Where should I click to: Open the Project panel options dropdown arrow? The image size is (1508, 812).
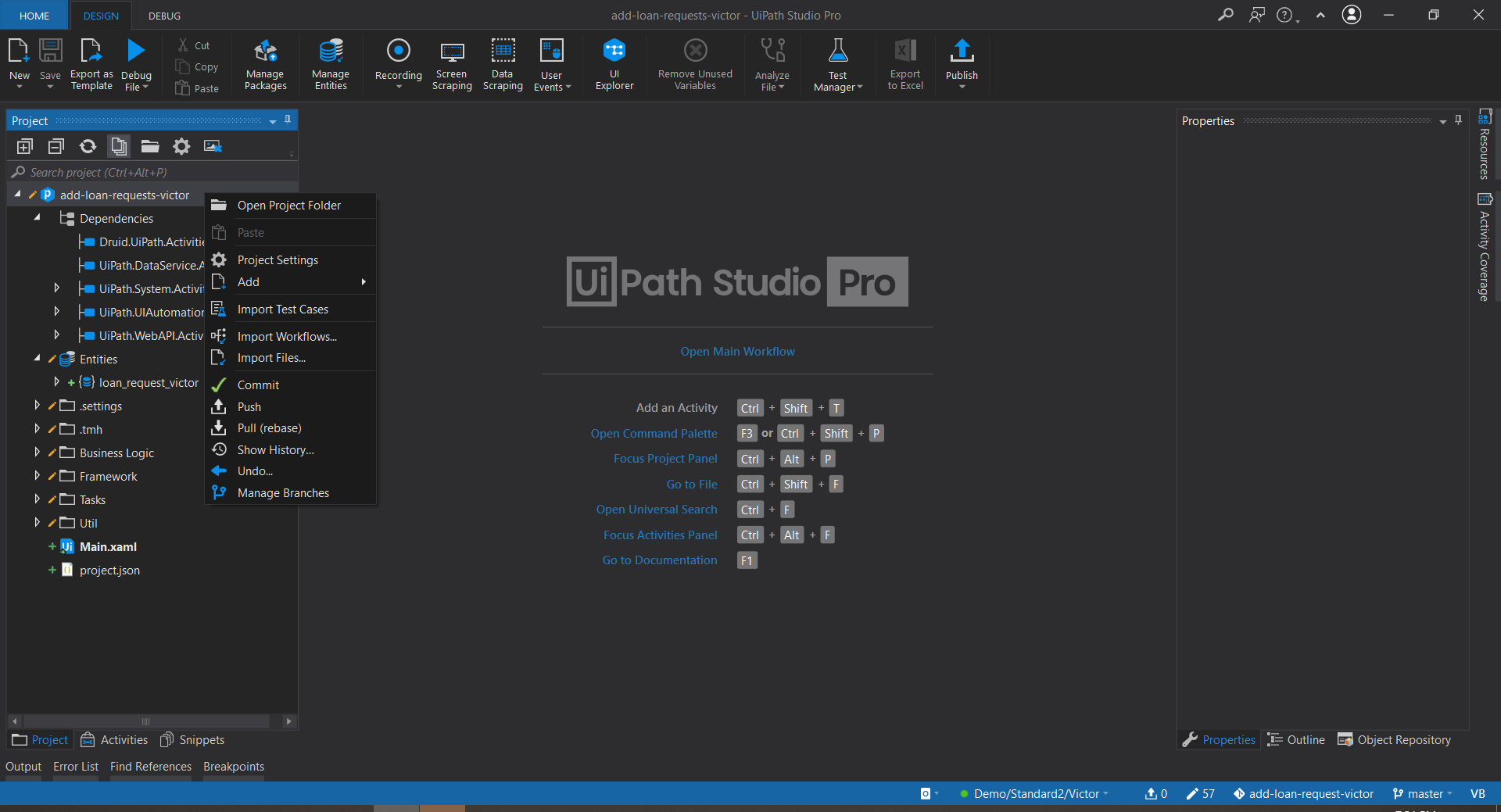pyautogui.click(x=273, y=121)
